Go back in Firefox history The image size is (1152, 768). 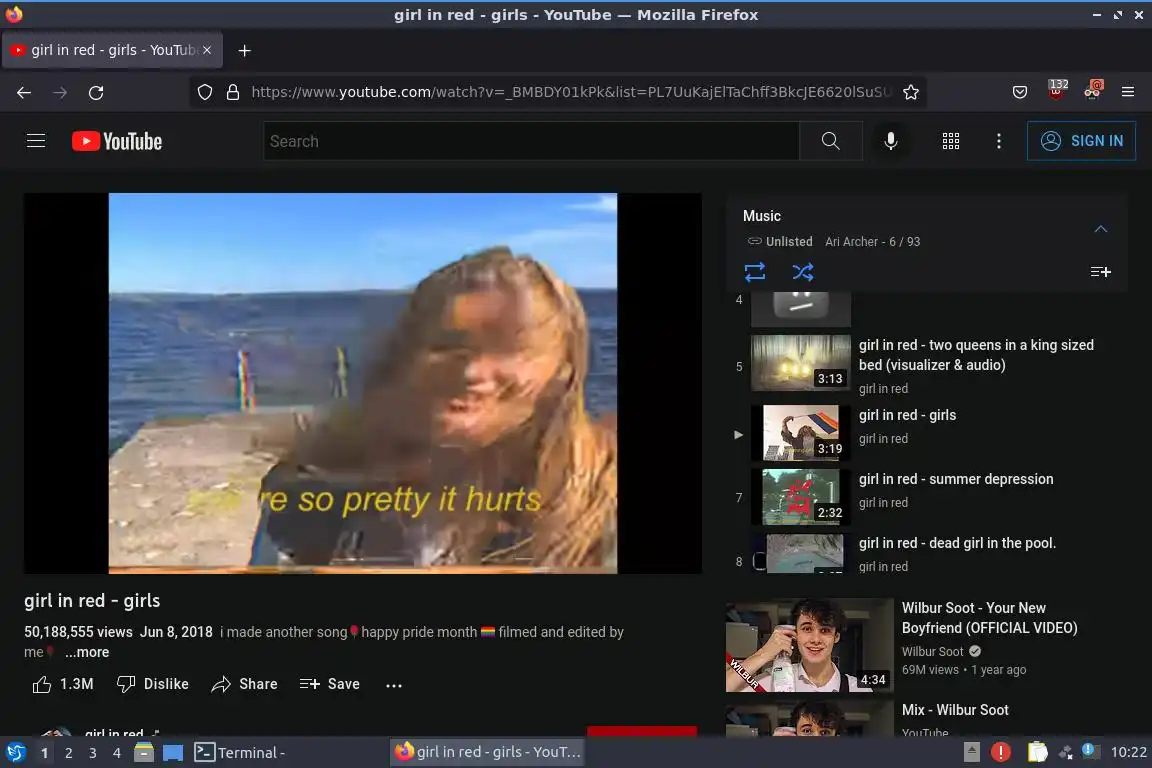tap(24, 93)
